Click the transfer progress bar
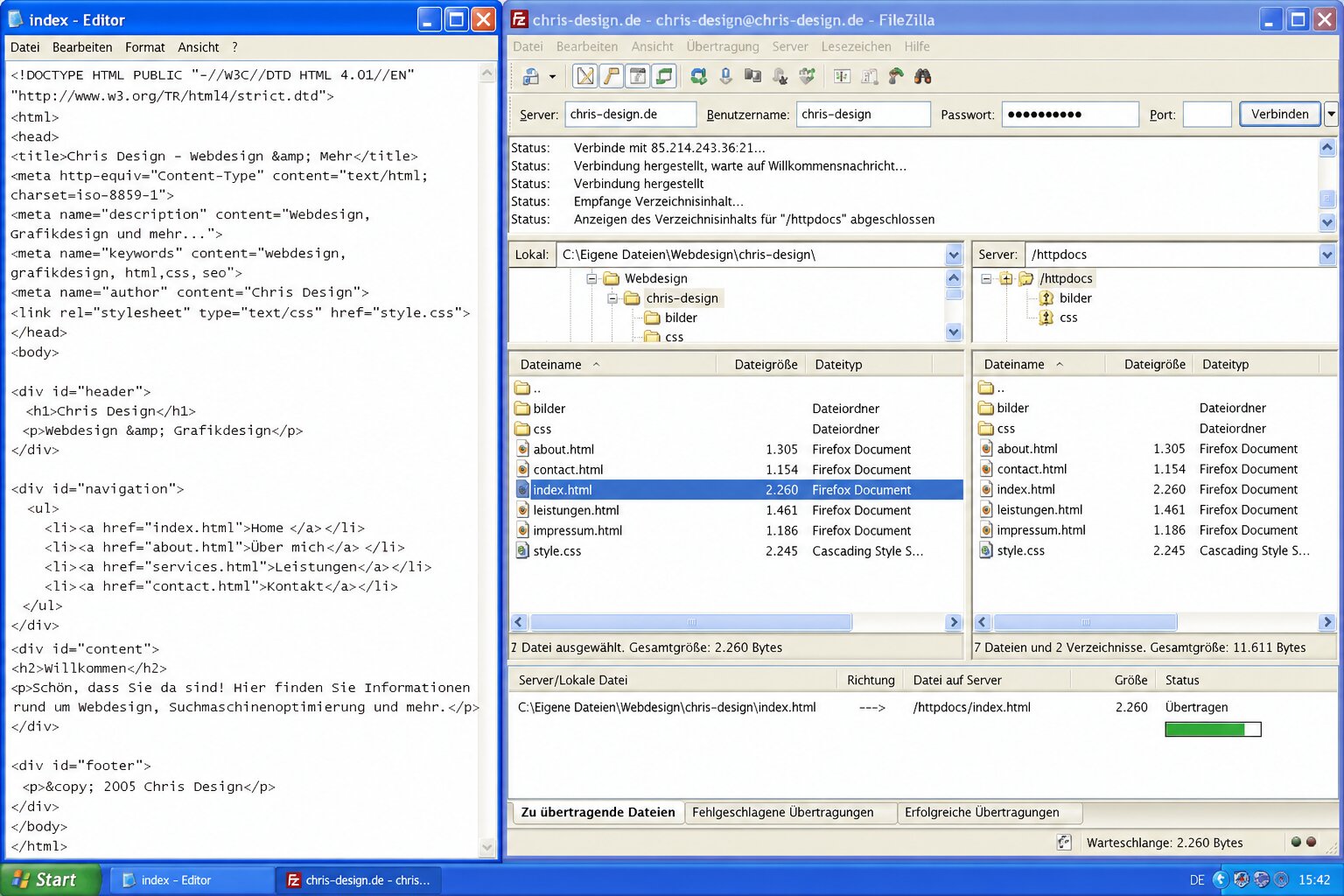This screenshot has height=896, width=1344. (x=1212, y=729)
